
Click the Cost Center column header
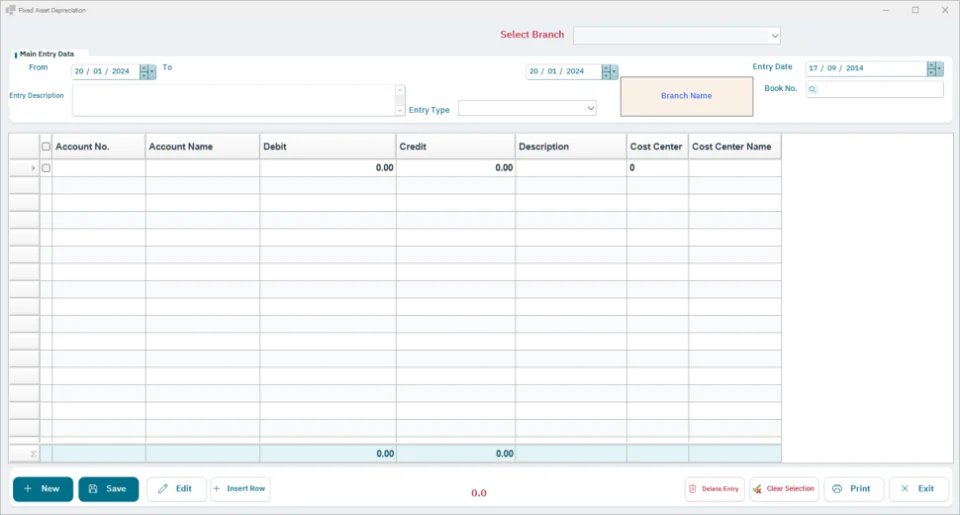click(658, 146)
